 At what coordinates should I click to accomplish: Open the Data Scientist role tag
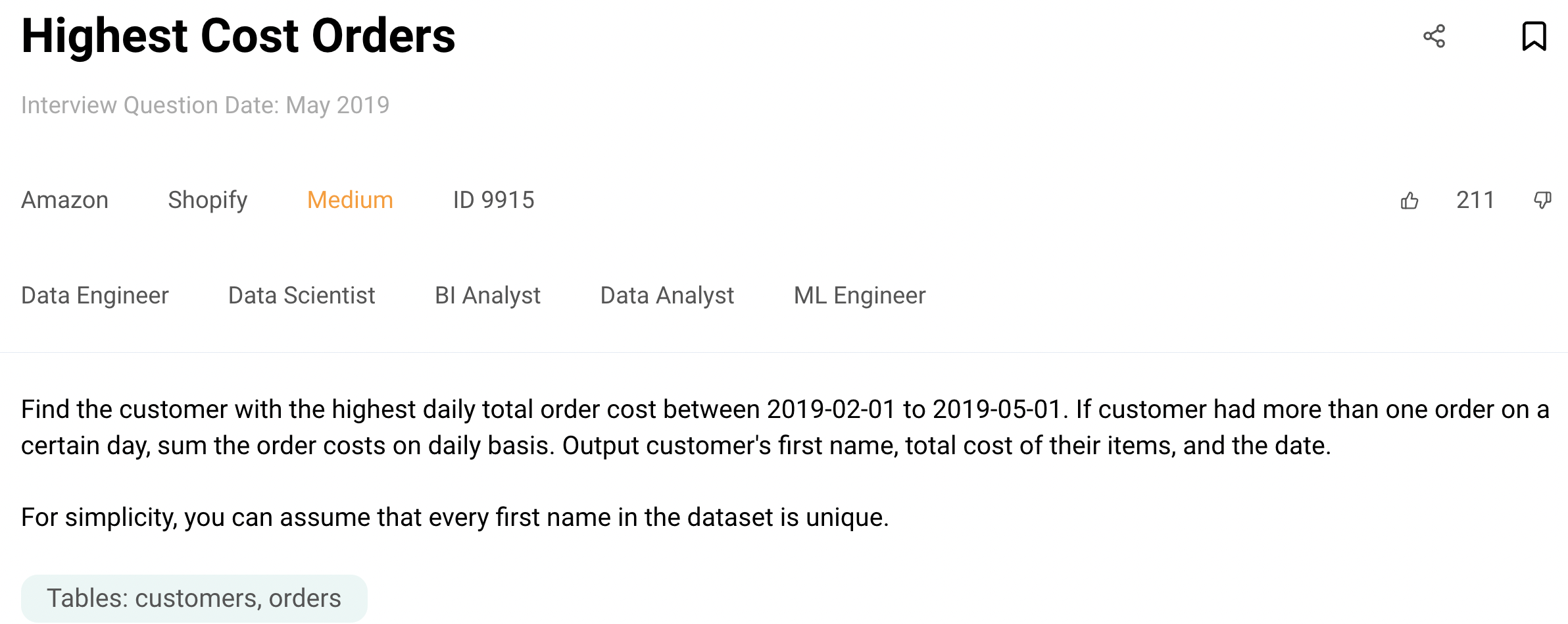click(301, 296)
